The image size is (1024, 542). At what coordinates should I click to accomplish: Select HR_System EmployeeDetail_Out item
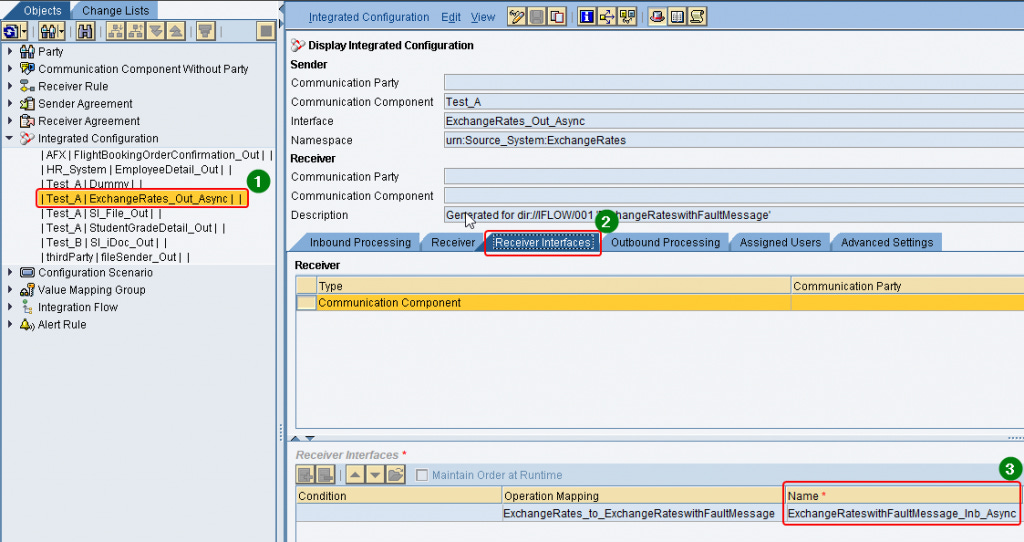click(x=136, y=169)
